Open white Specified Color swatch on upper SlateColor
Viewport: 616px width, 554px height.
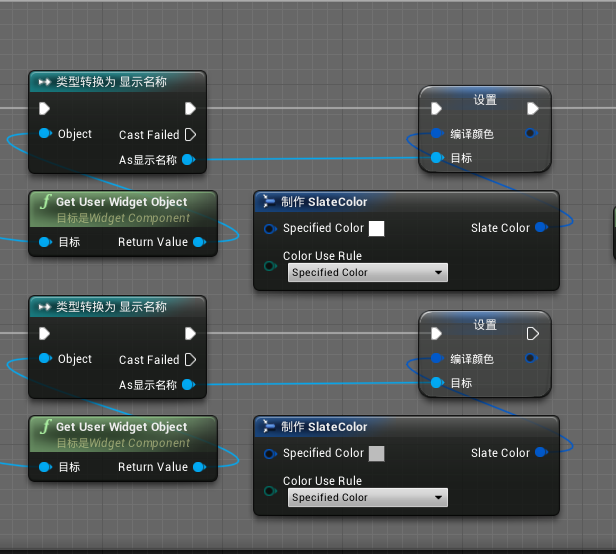pyautogui.click(x=376, y=229)
